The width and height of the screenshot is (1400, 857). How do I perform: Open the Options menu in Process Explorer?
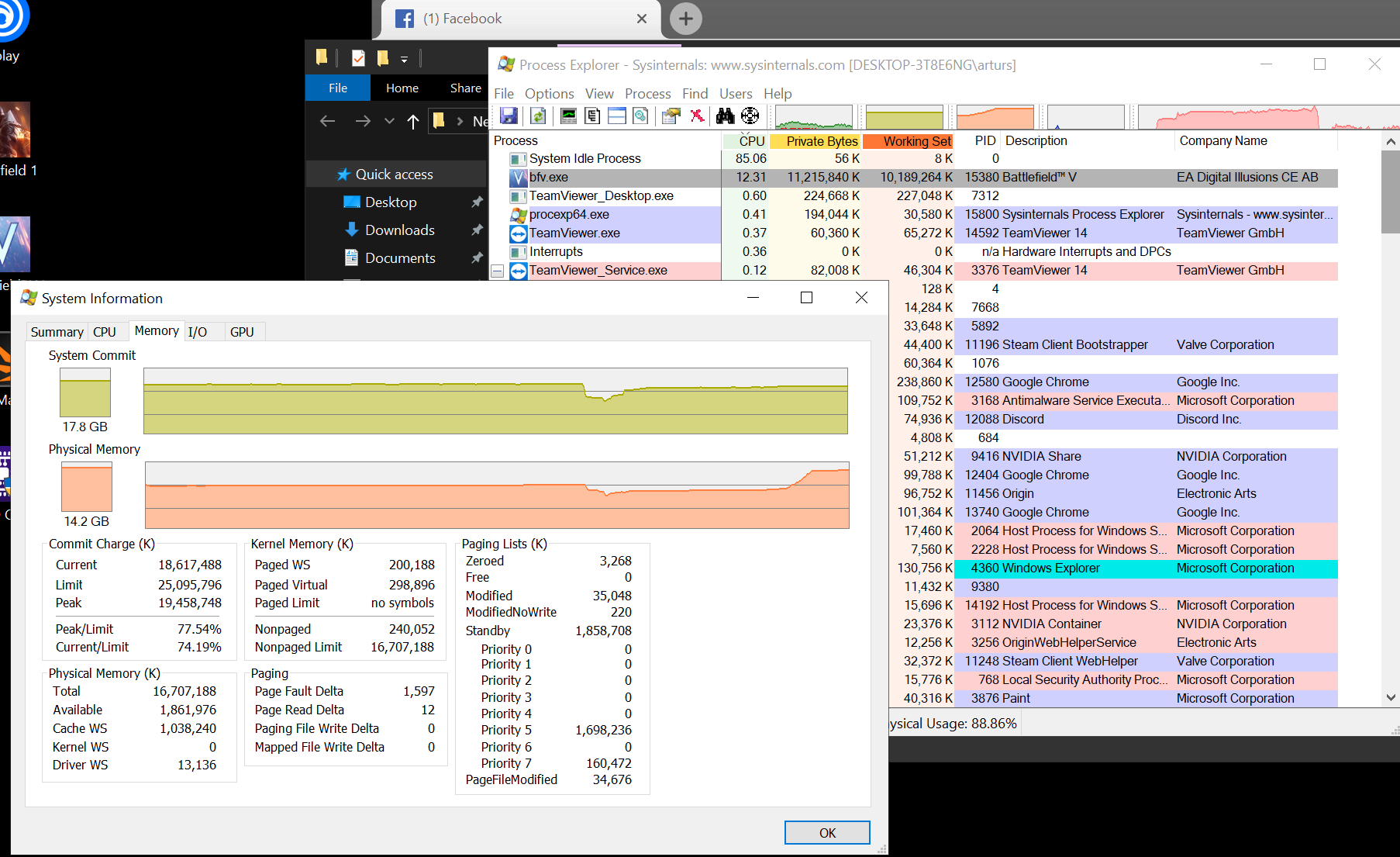(549, 94)
